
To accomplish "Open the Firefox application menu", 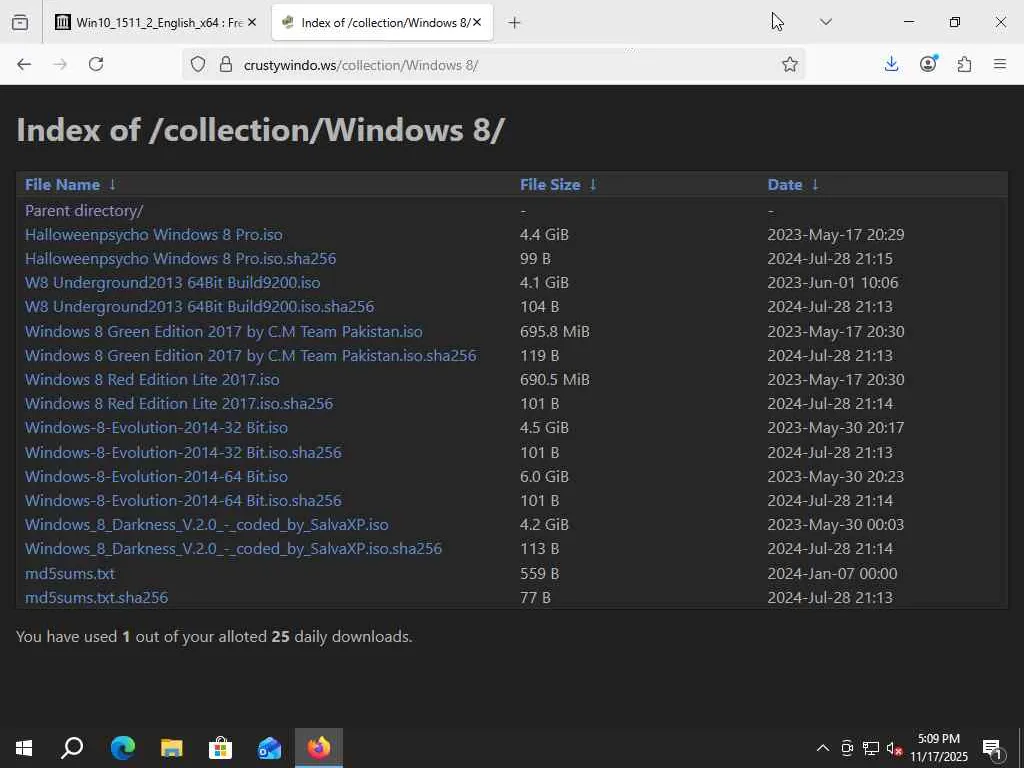I will [x=1000, y=64].
